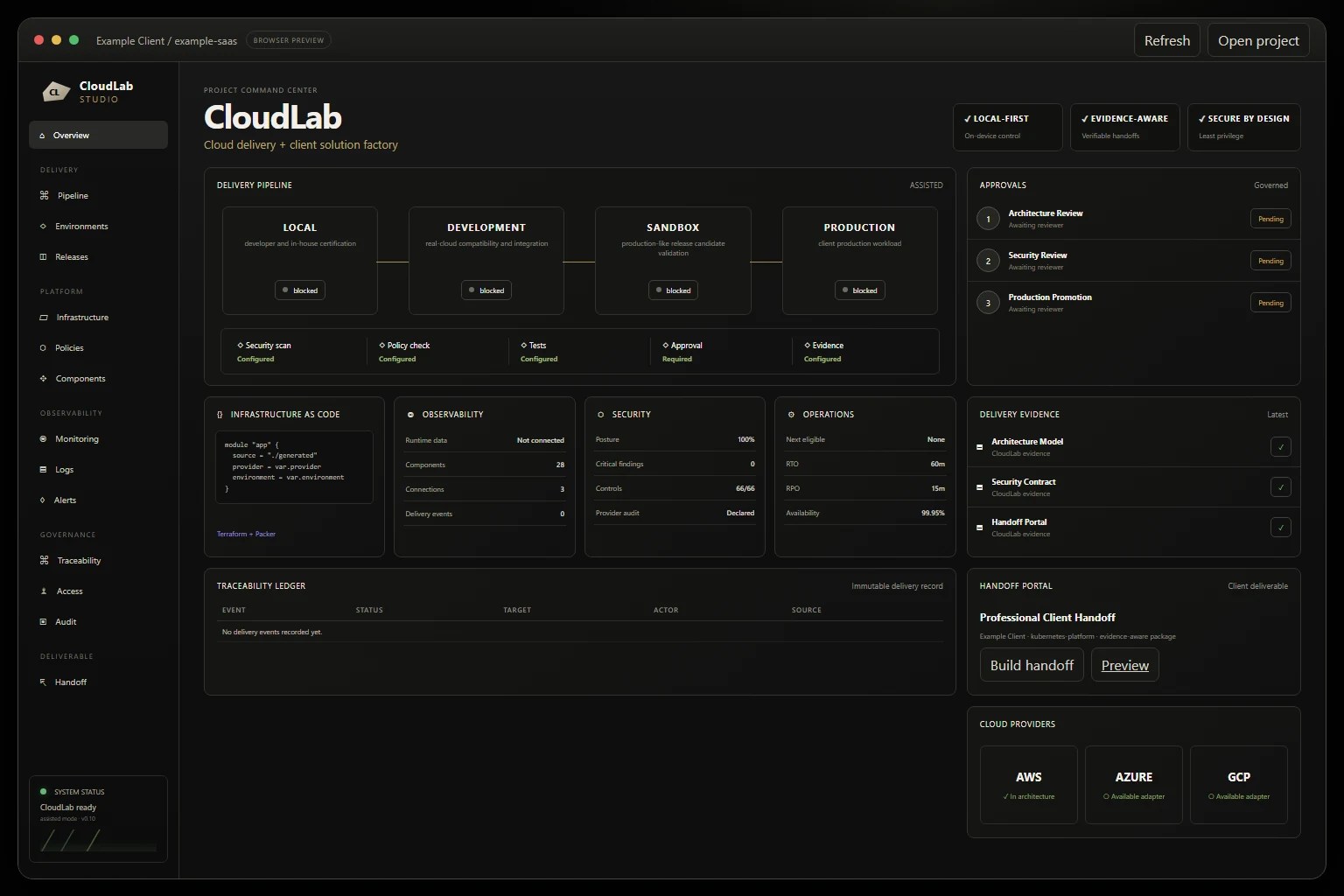Open the handoff Preview link
1344x896 pixels.
pyautogui.click(x=1124, y=665)
